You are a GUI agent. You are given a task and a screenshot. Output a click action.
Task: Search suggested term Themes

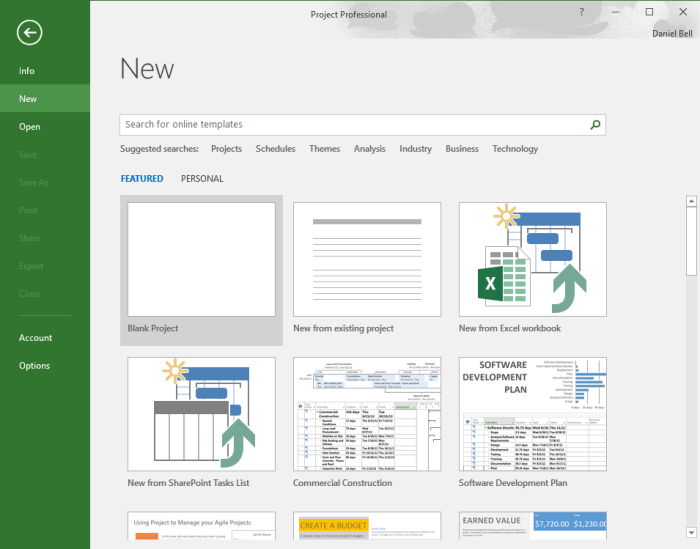click(325, 149)
